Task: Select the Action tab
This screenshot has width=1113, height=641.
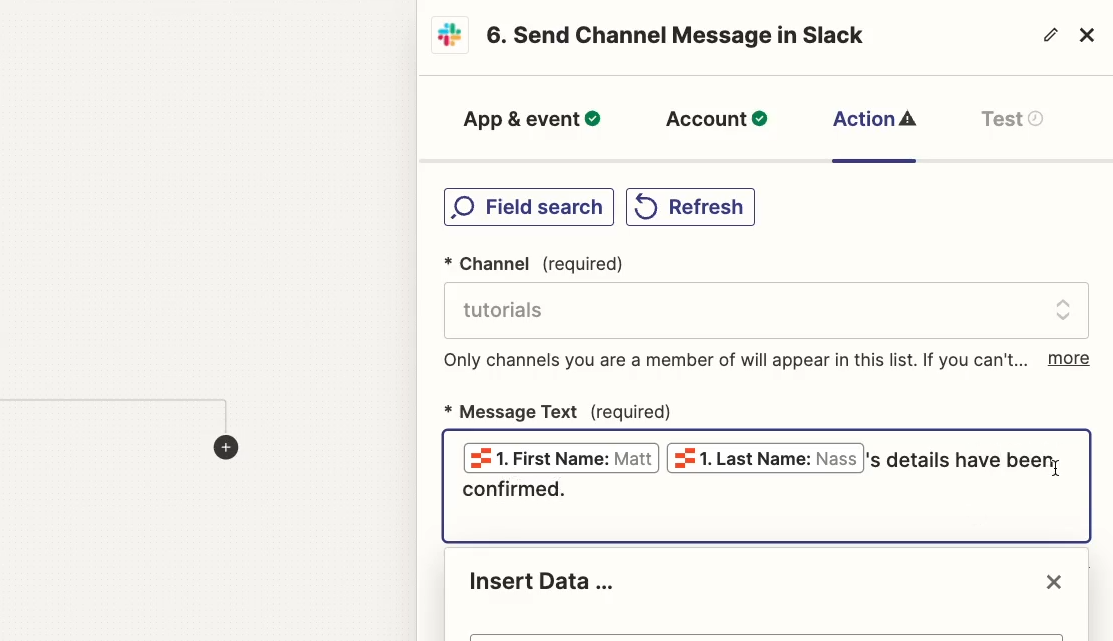Action: point(874,119)
